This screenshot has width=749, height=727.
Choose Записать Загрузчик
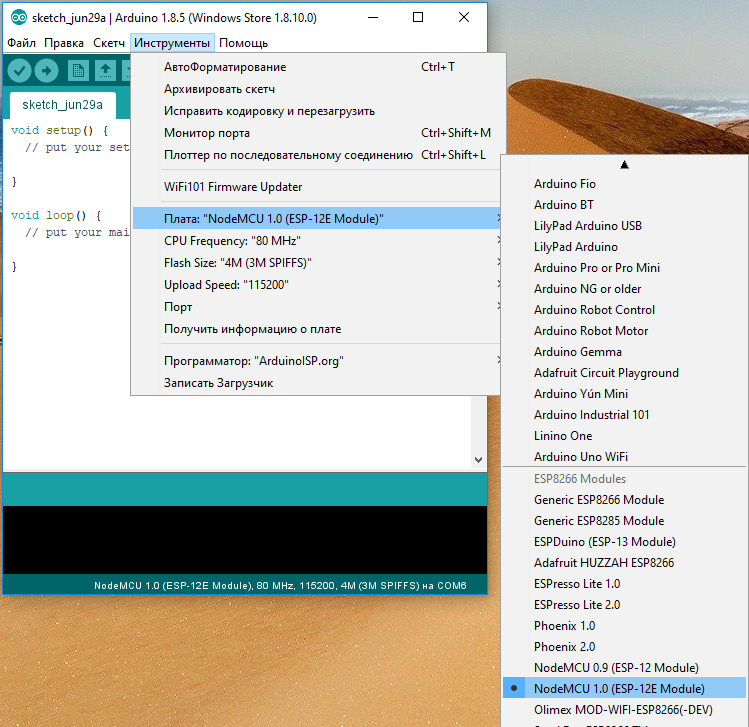[x=316, y=383]
